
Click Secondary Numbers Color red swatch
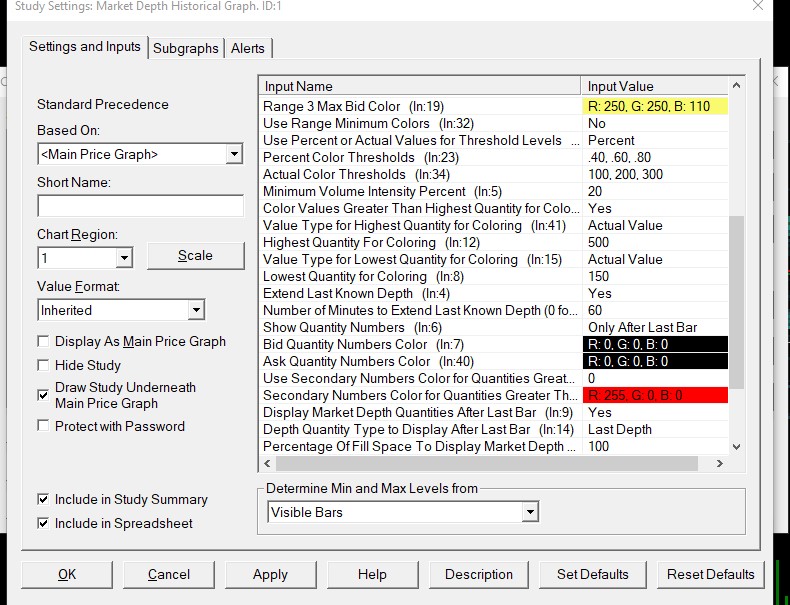click(655, 395)
